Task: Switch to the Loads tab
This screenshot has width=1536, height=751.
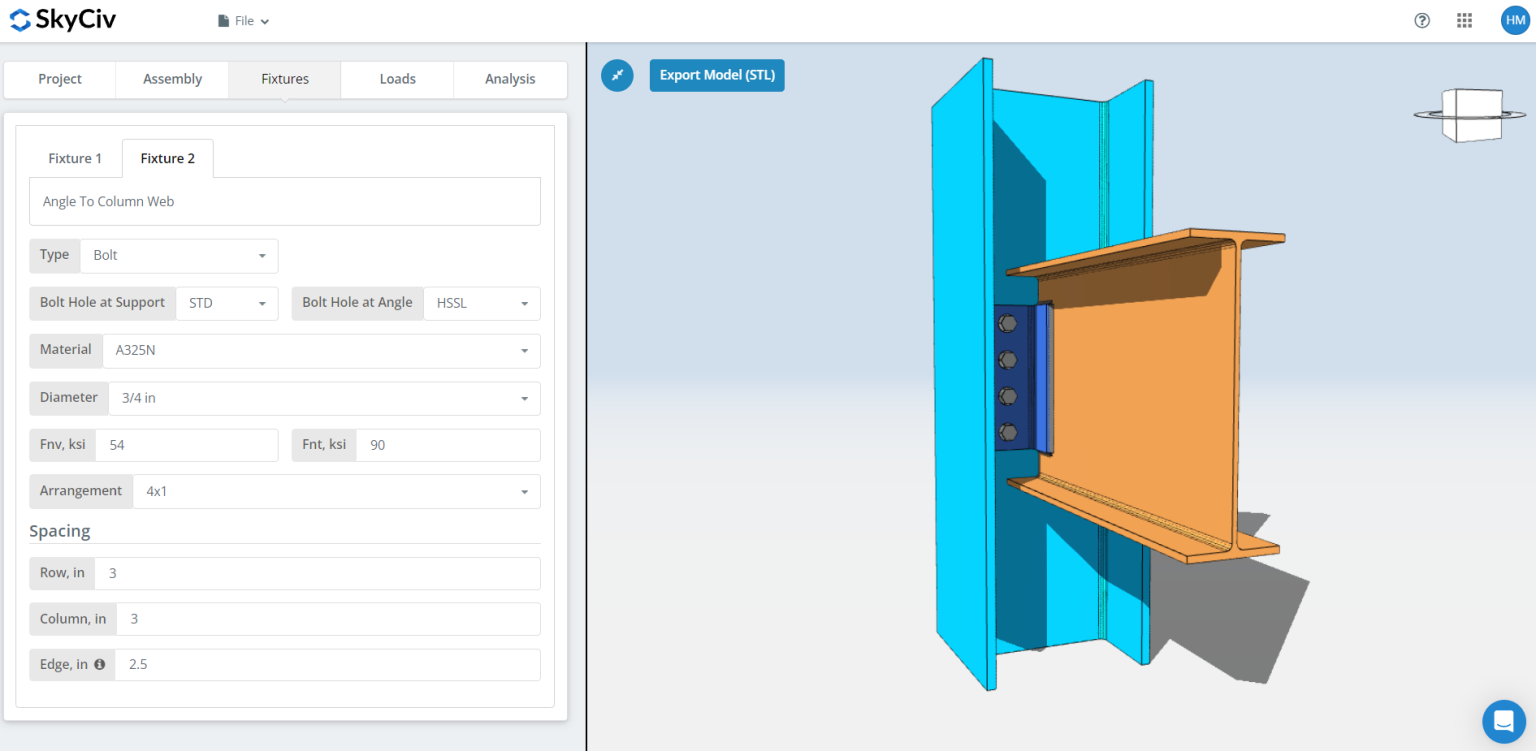Action: coord(397,79)
